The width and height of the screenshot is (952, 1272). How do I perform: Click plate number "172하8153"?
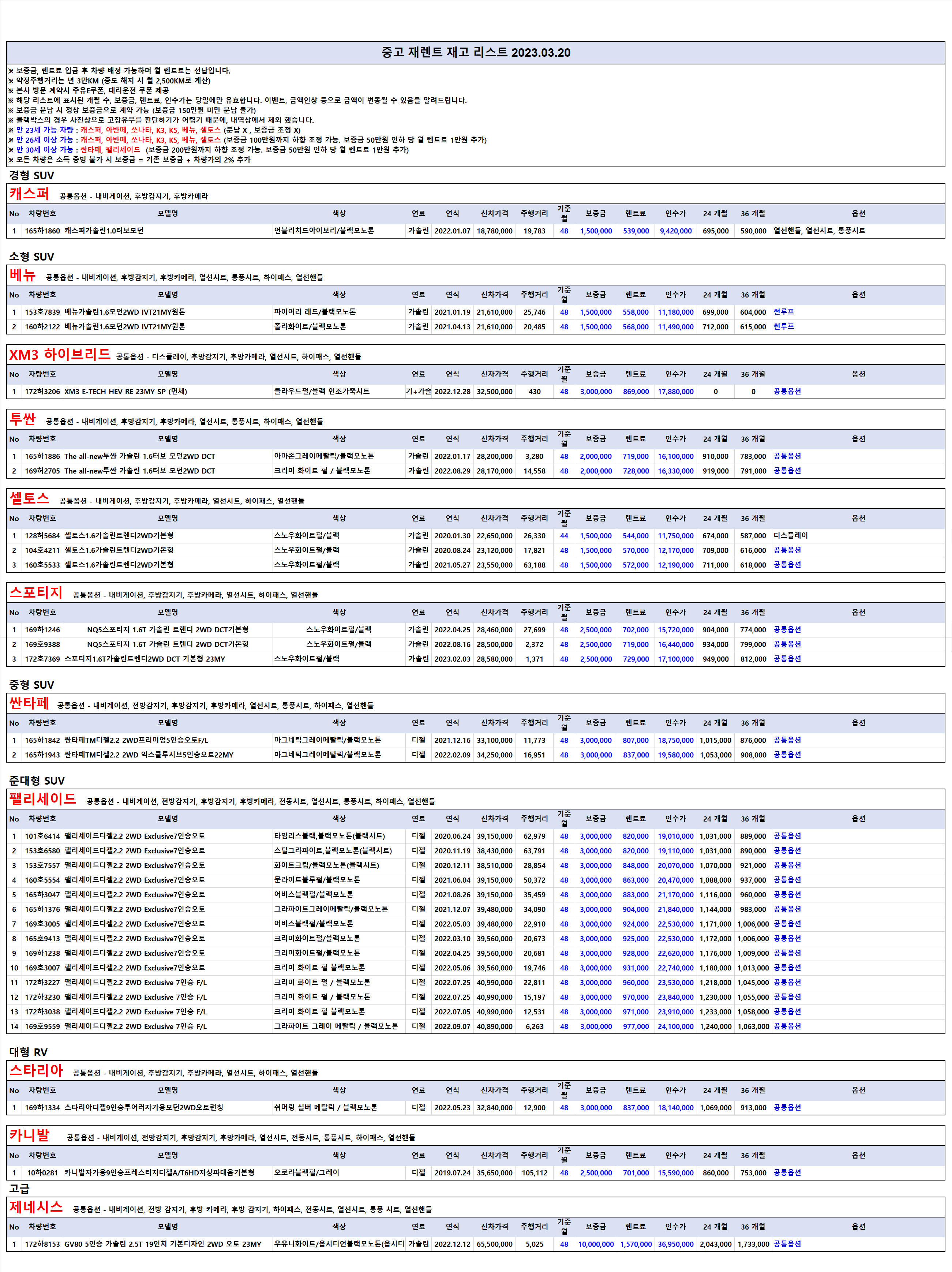click(x=42, y=1244)
